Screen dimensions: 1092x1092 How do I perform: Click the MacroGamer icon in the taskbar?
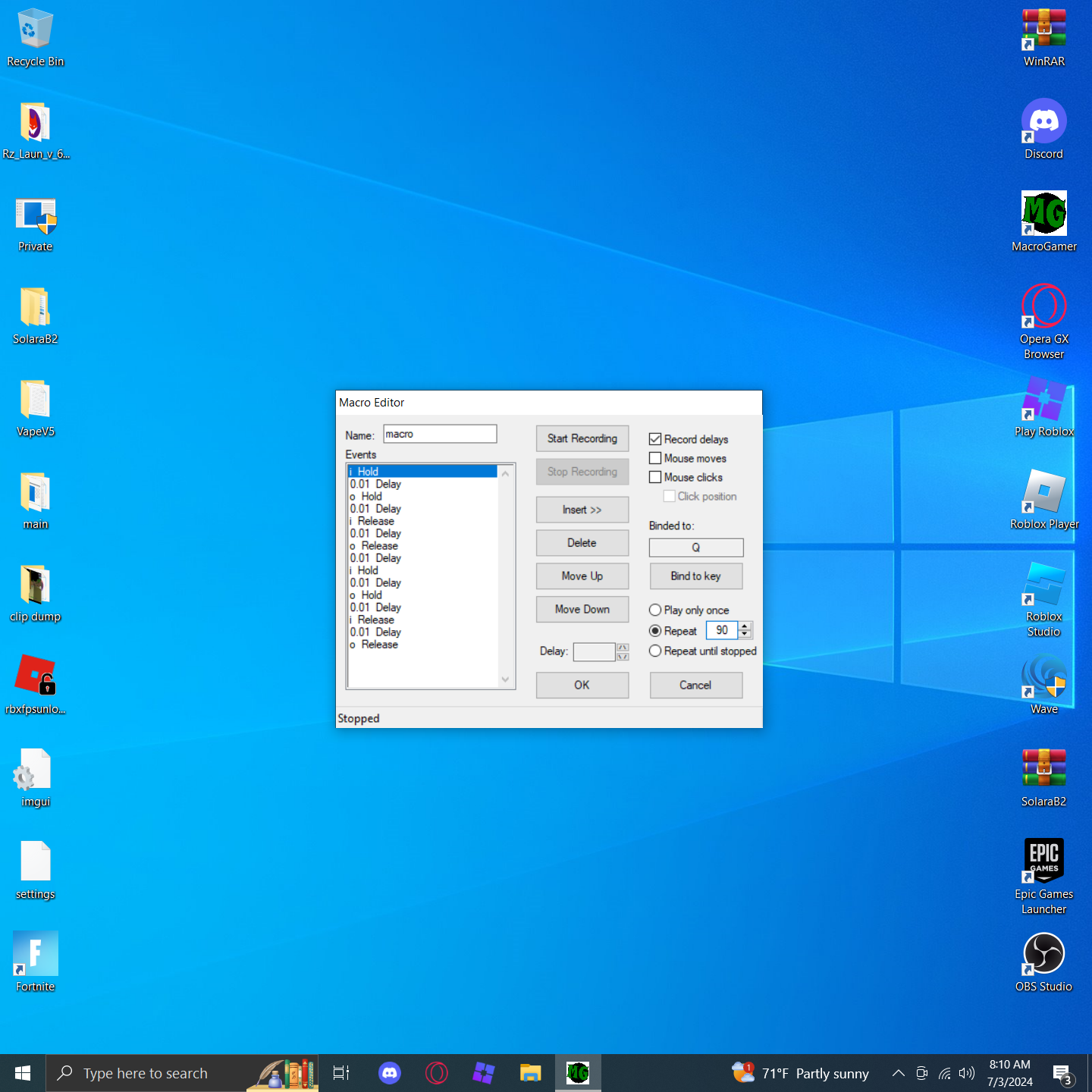pos(578,1073)
